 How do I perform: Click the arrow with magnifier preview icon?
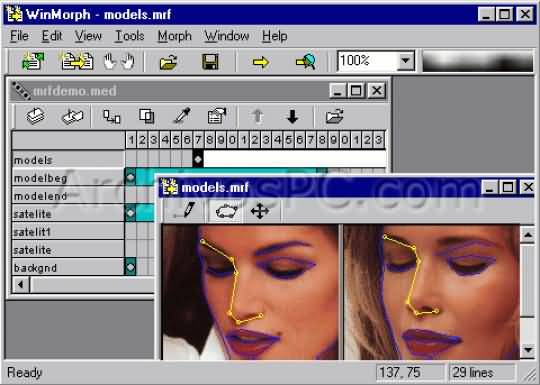click(306, 62)
